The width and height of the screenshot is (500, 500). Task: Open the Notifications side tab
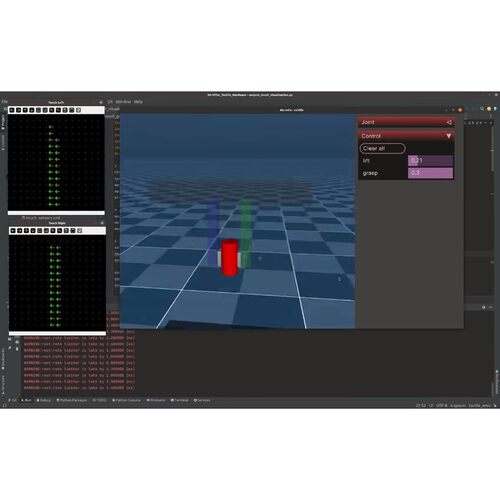pyautogui.click(x=497, y=382)
